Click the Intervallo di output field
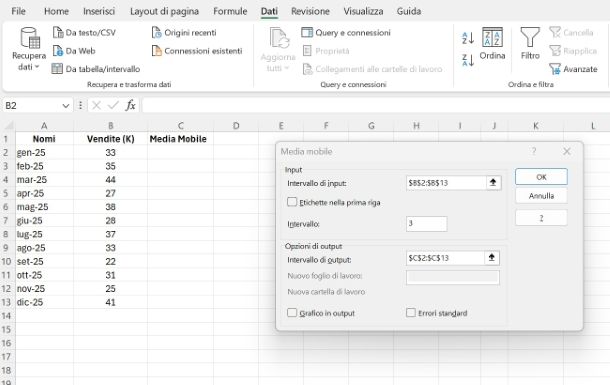This screenshot has width=610, height=385. (445, 258)
